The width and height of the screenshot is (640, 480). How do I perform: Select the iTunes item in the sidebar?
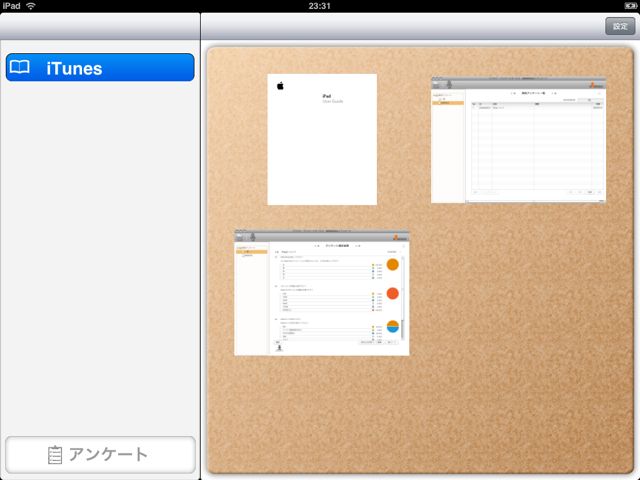[100, 67]
